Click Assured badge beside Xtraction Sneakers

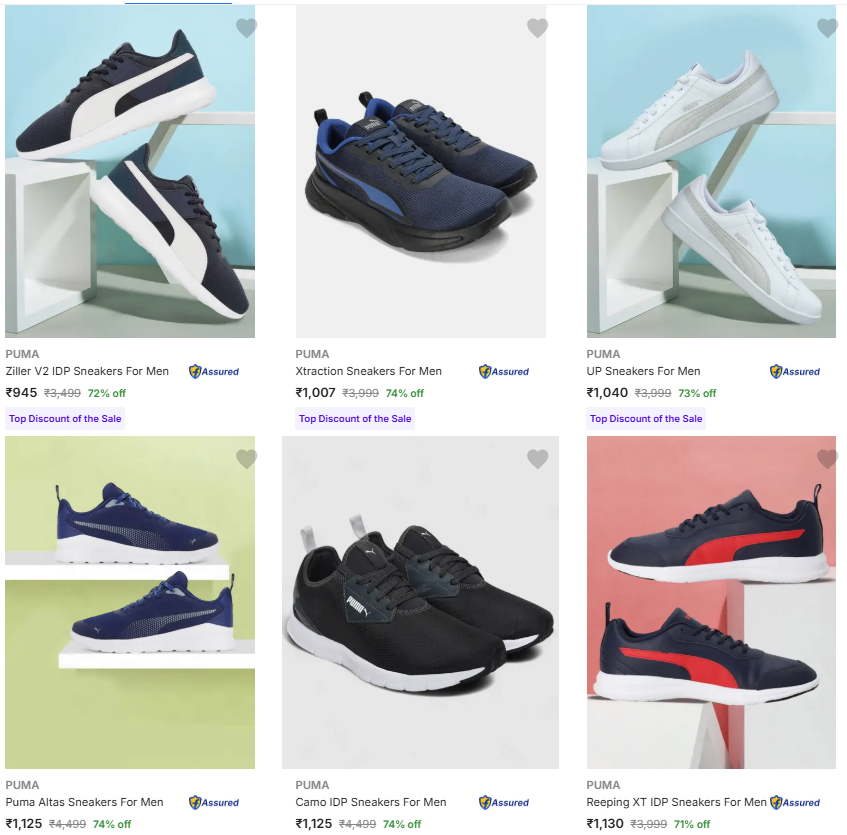(504, 371)
